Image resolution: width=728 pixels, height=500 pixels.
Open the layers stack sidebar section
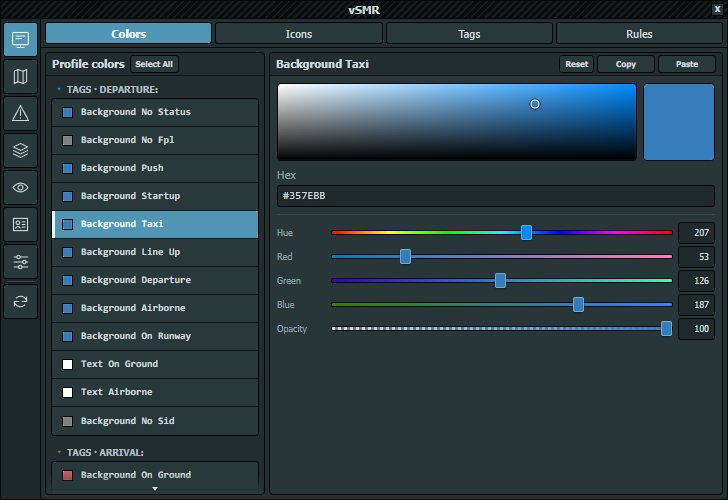click(x=20, y=150)
